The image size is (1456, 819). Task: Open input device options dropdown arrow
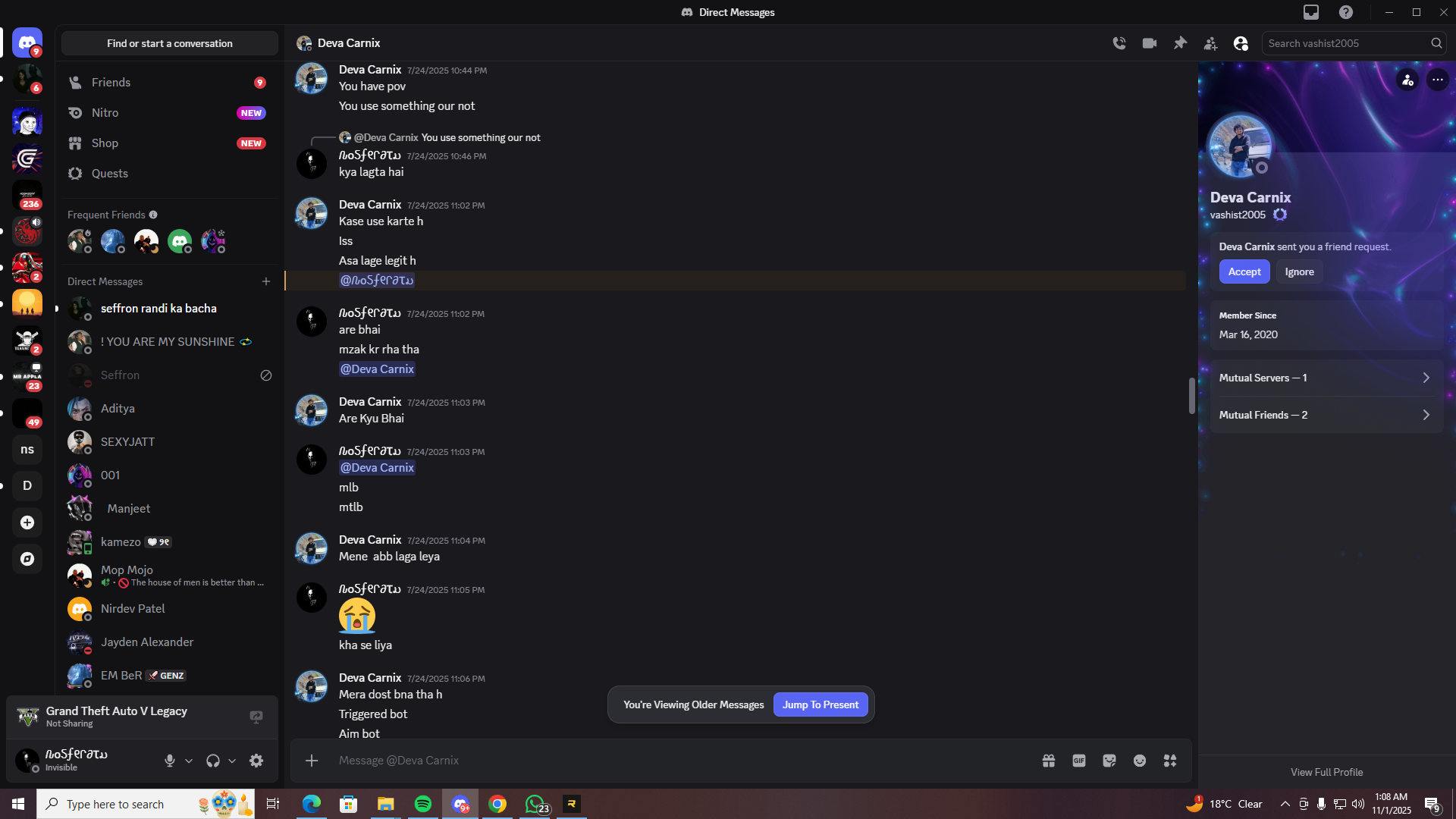click(x=189, y=761)
